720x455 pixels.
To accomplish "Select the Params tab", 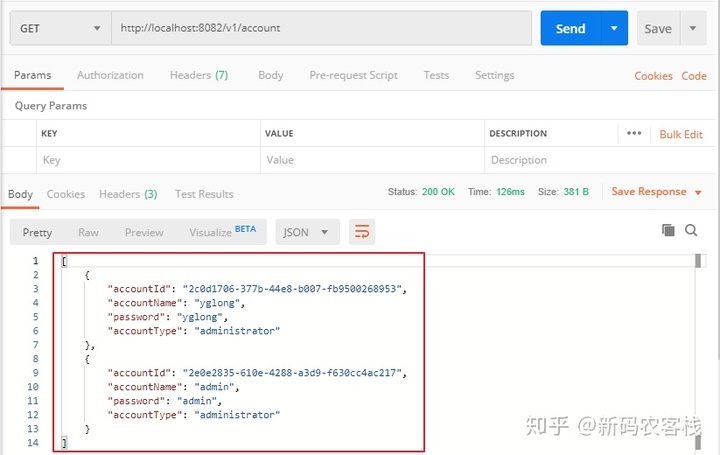I will 33,75.
